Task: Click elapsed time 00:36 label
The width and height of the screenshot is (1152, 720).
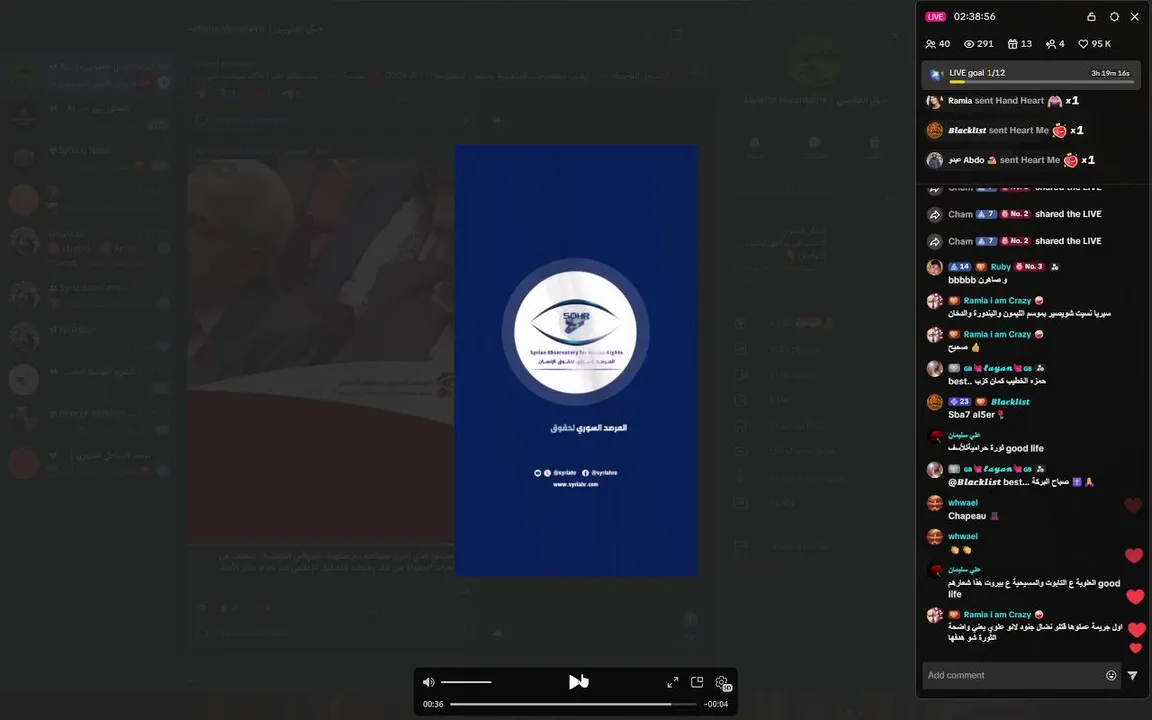Action: point(433,705)
